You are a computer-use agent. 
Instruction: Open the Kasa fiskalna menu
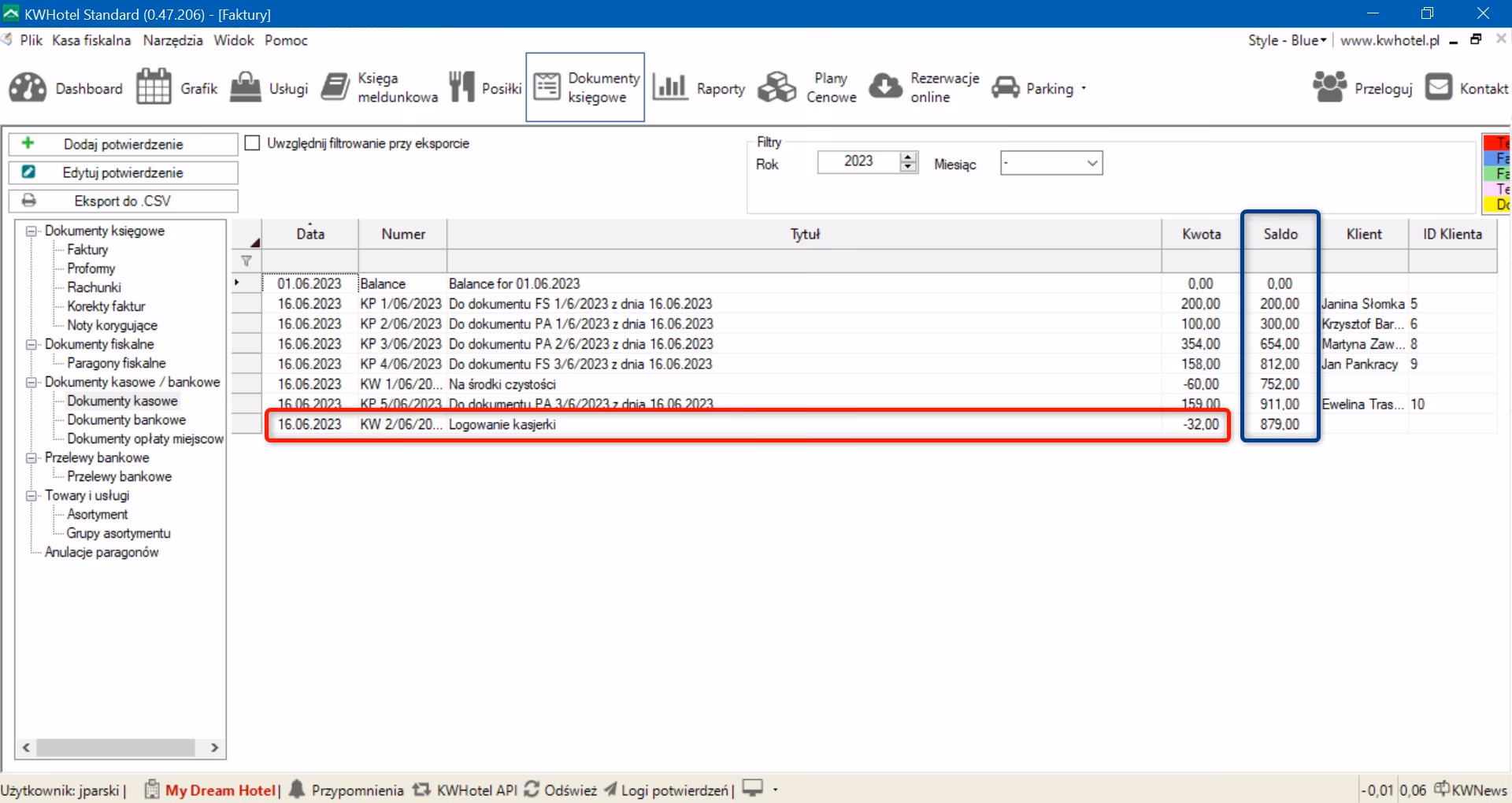coord(91,40)
